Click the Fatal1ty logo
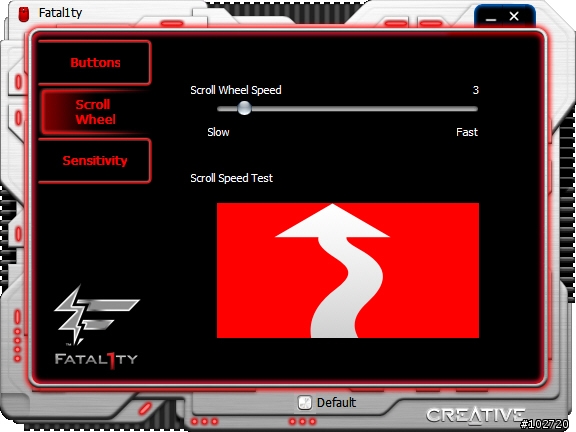 click(x=96, y=326)
